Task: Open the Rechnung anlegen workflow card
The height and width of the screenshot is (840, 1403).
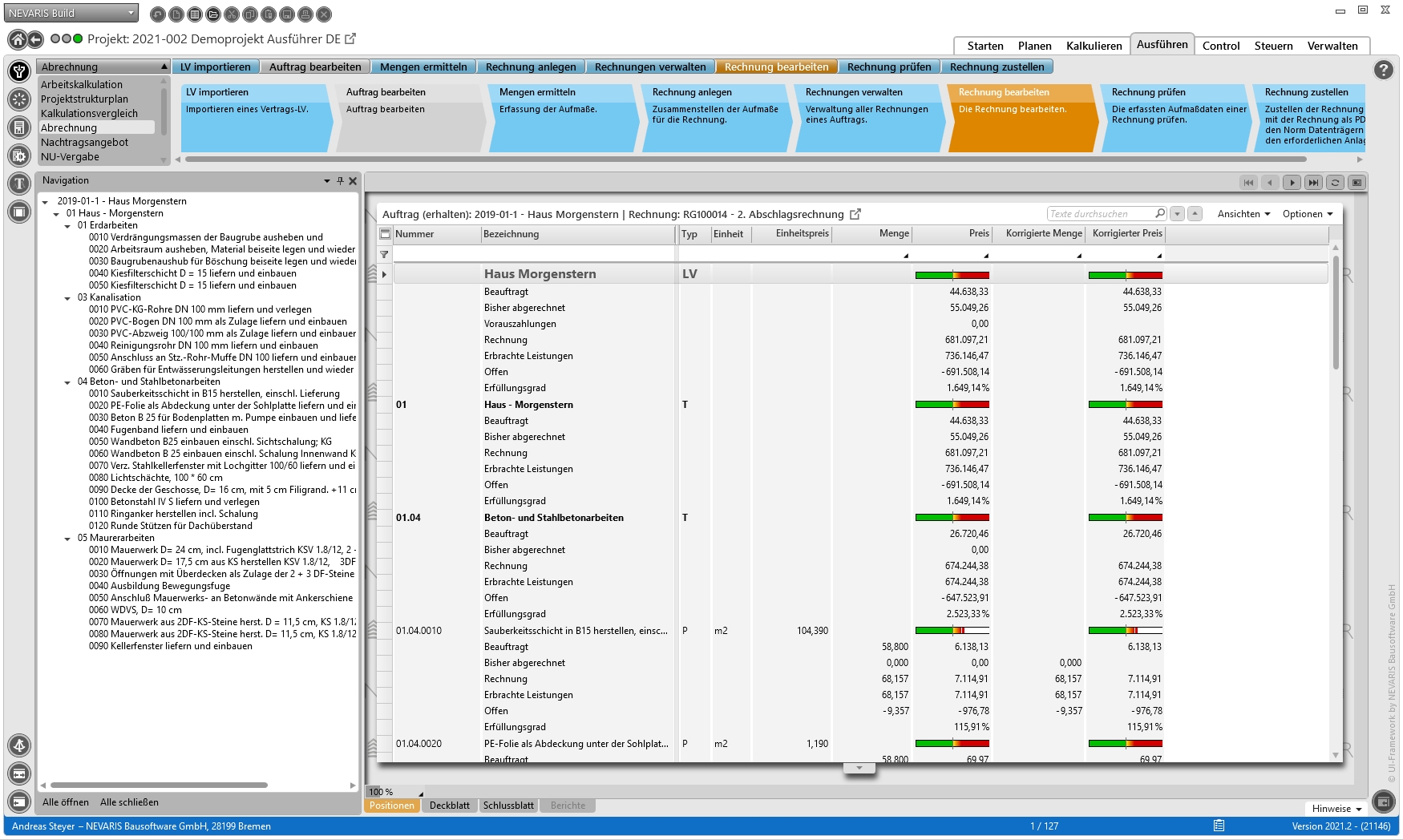Action: click(x=717, y=117)
